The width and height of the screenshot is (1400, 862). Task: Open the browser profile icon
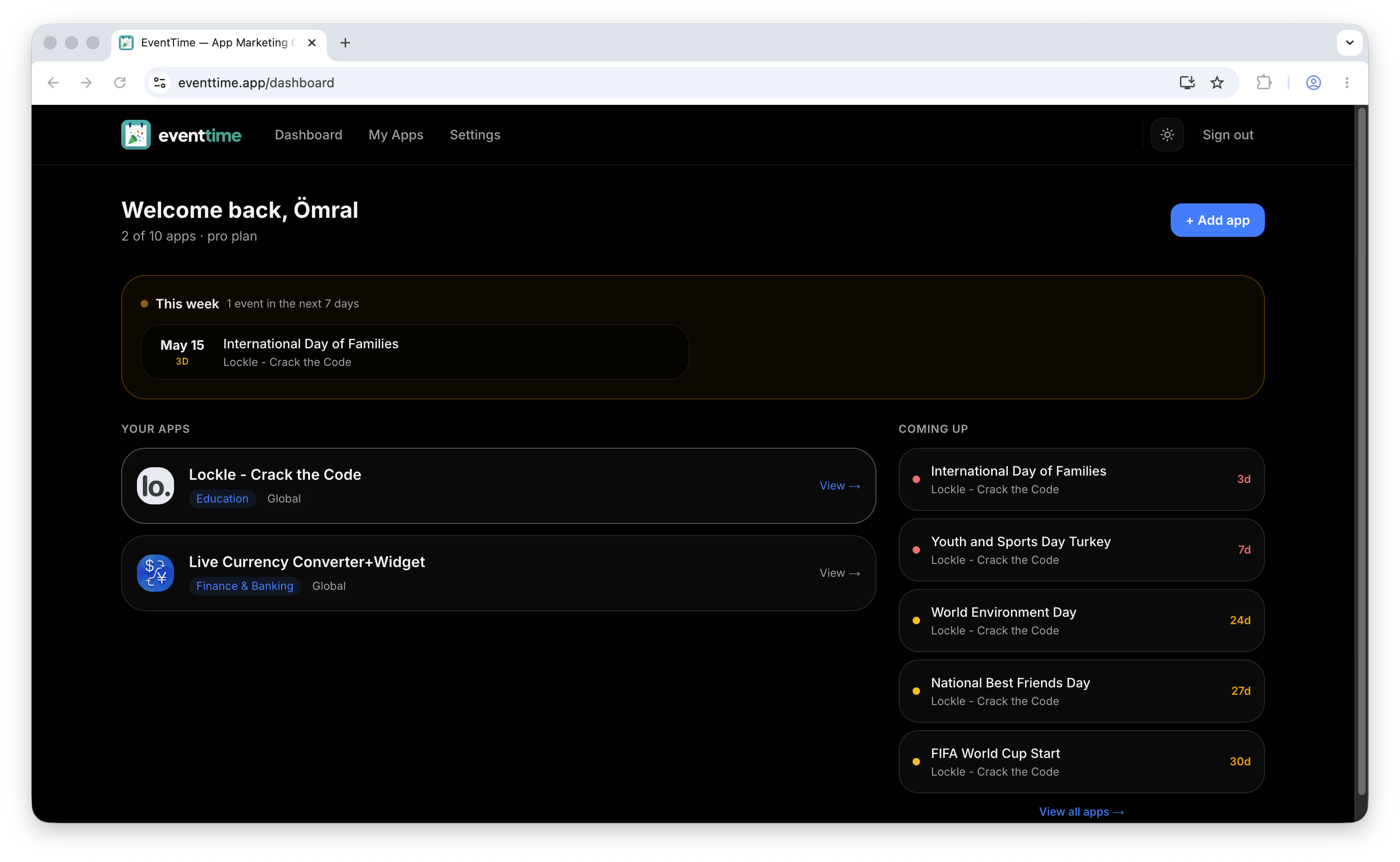1313,83
